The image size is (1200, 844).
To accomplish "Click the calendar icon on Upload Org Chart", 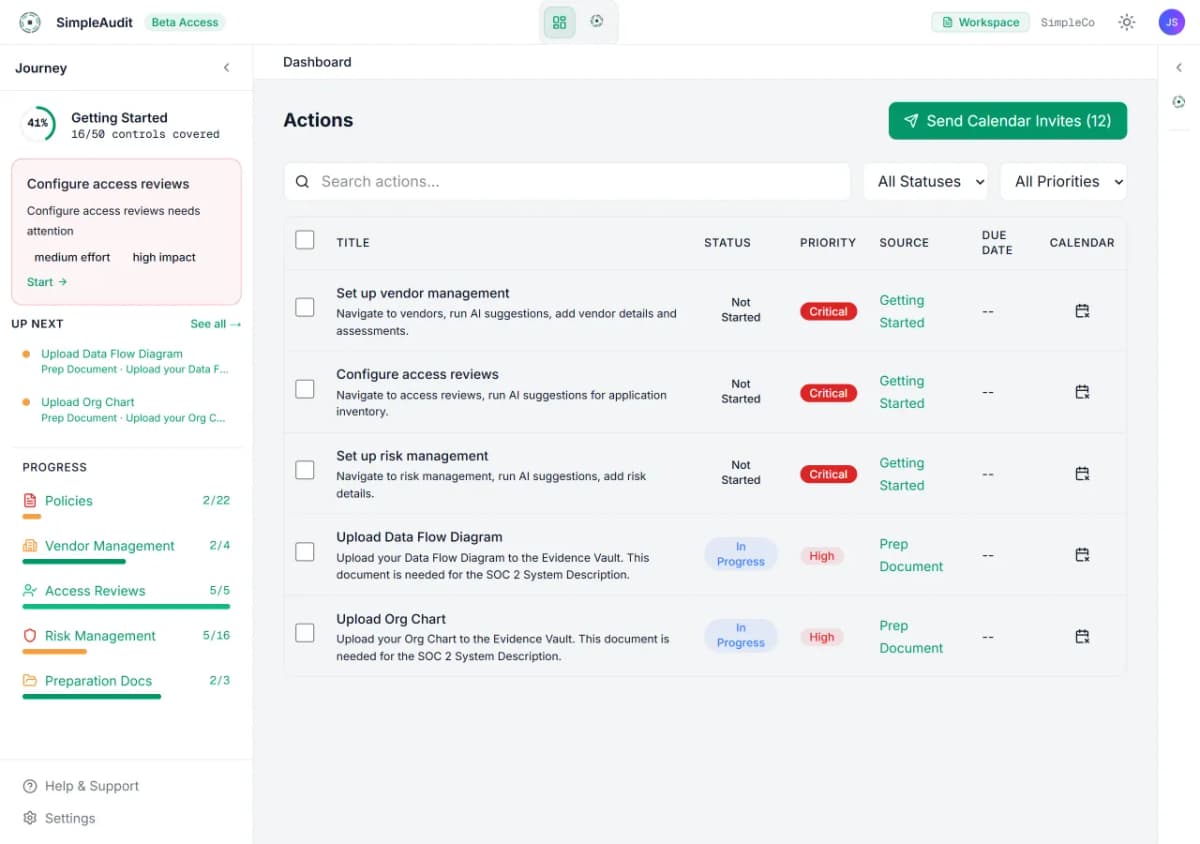I will pos(1082,637).
